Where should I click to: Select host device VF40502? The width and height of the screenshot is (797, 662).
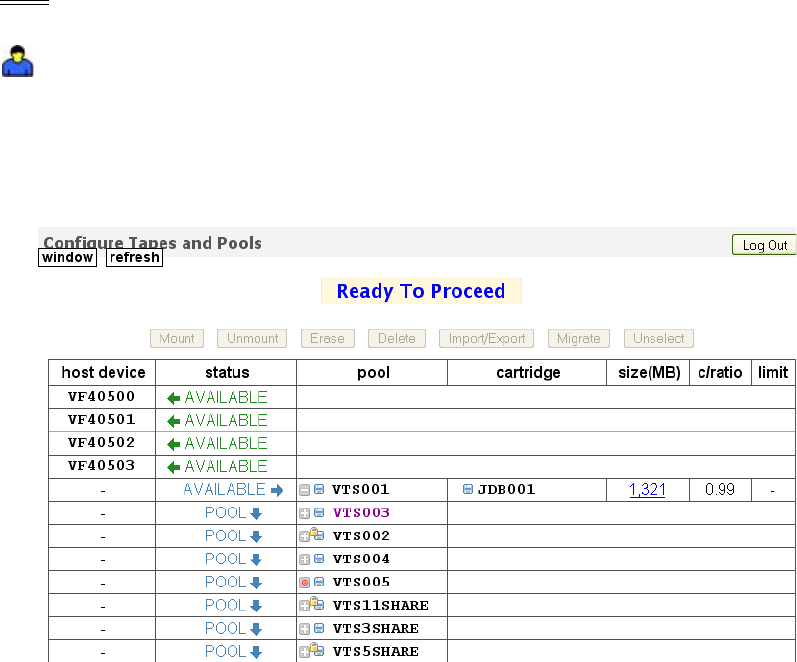coord(102,443)
